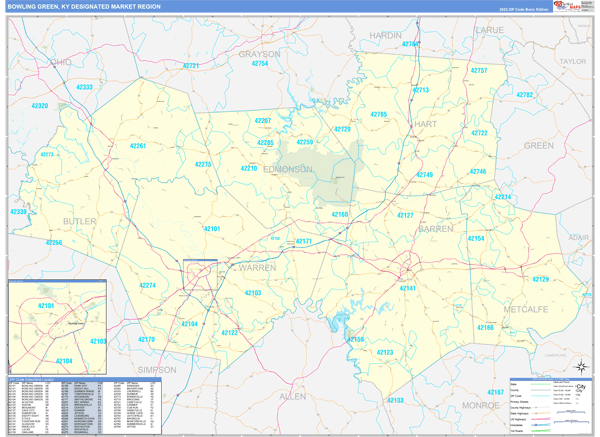Click the map title 'Bowling Green, KY Designated Market Region'

click(84, 7)
